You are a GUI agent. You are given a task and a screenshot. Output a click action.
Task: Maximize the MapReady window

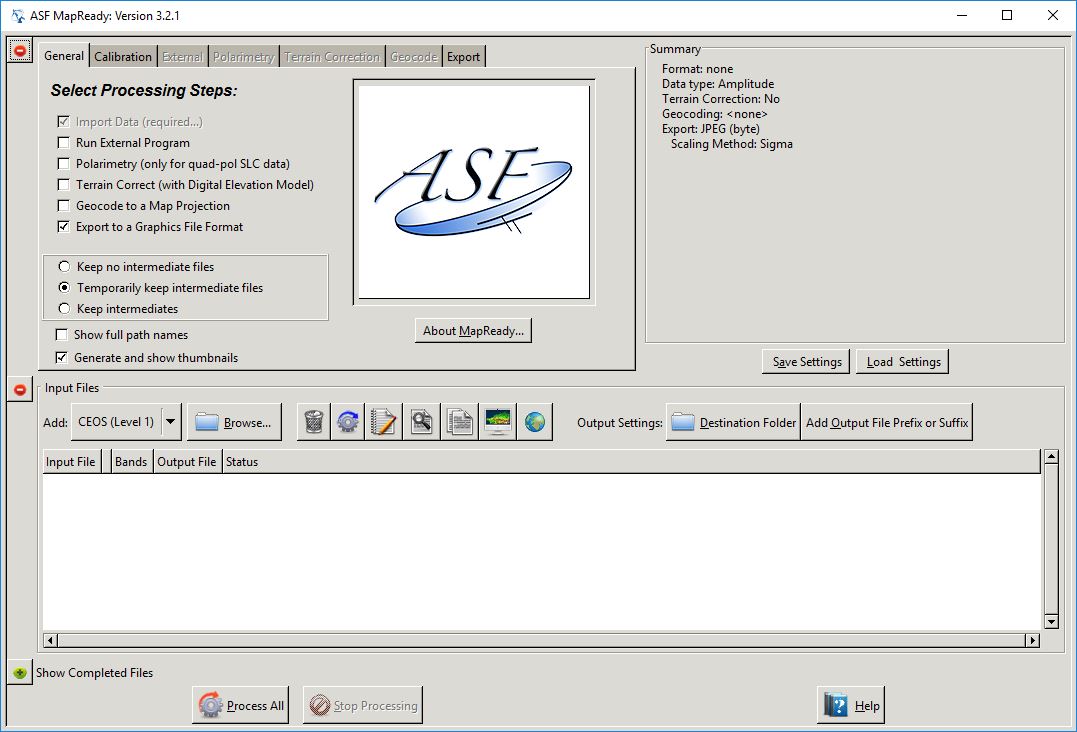click(1006, 15)
